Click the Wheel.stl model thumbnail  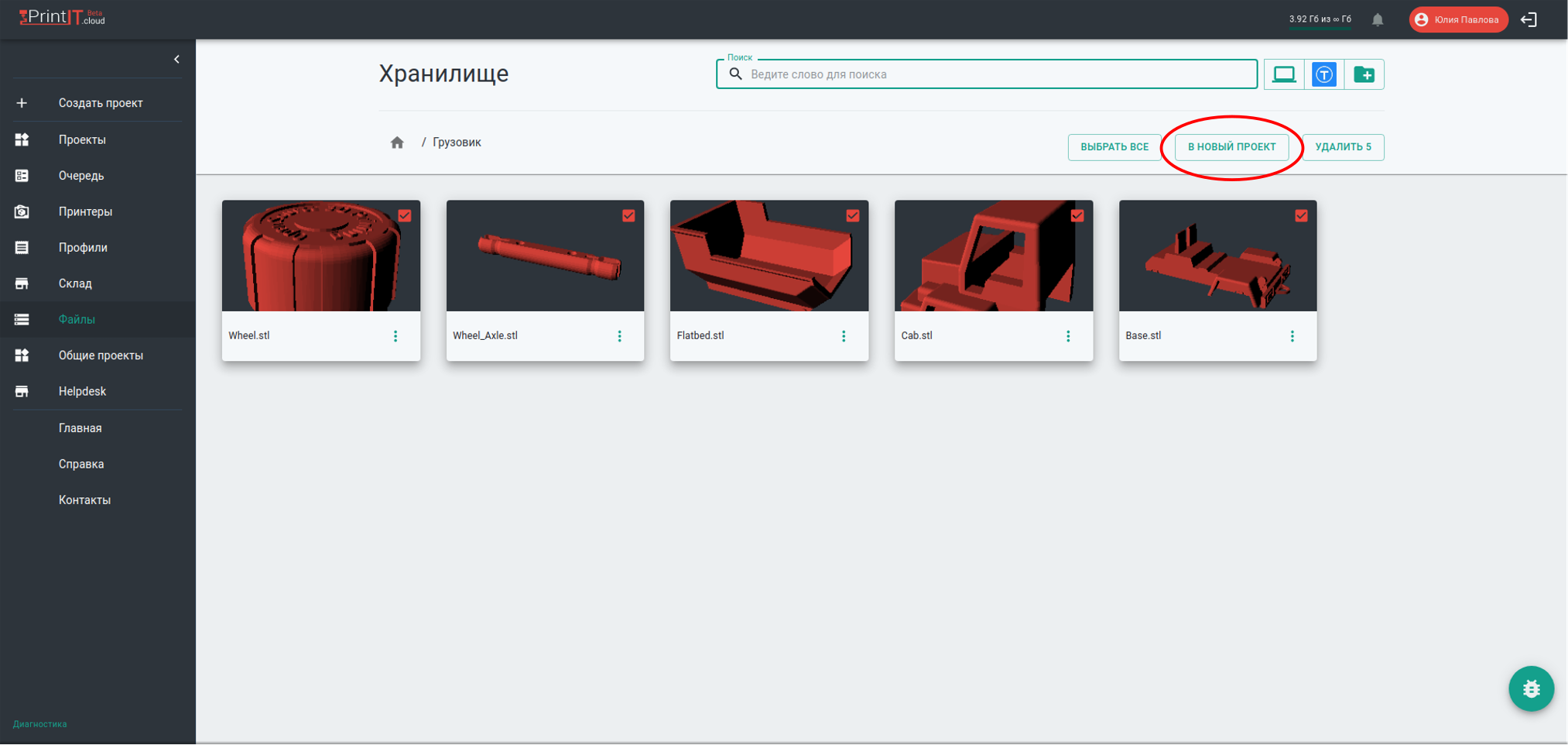pos(321,256)
